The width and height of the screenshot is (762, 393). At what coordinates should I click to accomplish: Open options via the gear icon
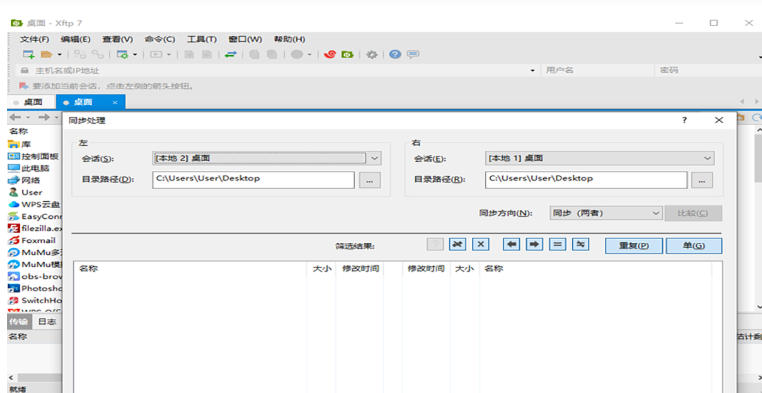tap(372, 54)
